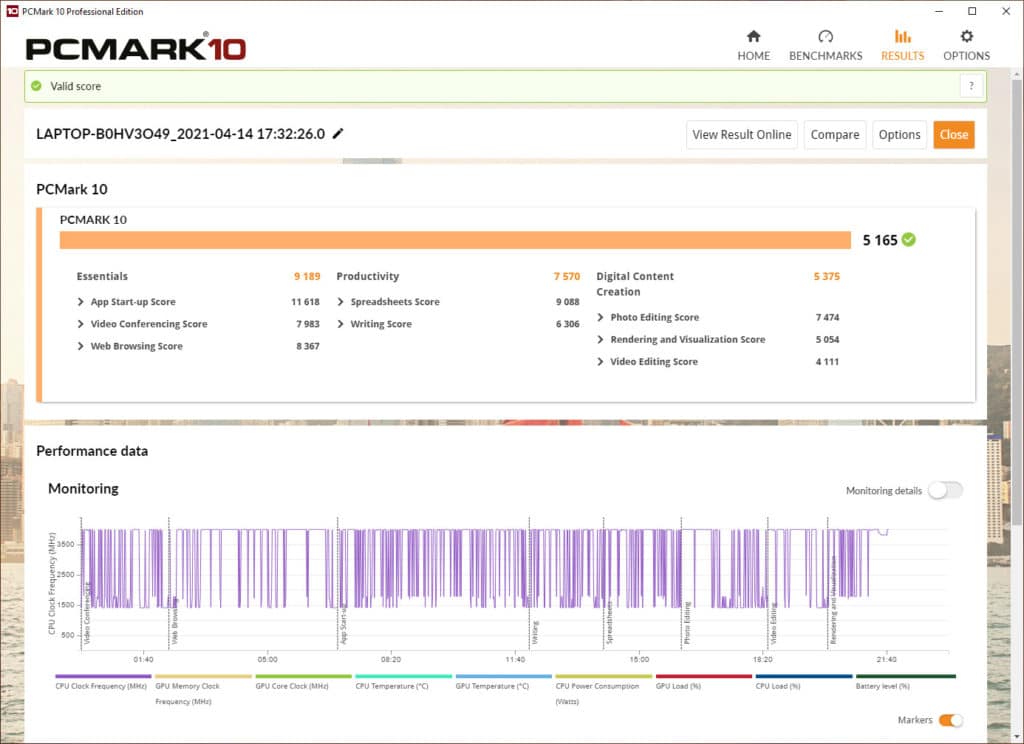Open the OPTIONS tab

tap(967, 45)
